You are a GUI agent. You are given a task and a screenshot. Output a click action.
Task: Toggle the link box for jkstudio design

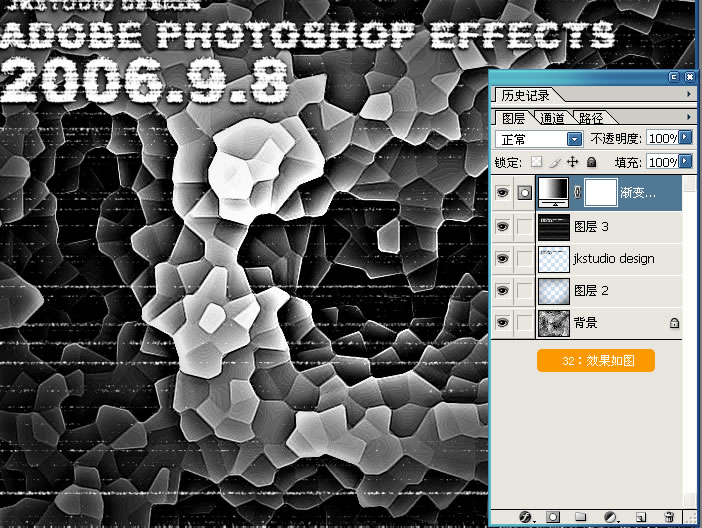click(x=524, y=259)
